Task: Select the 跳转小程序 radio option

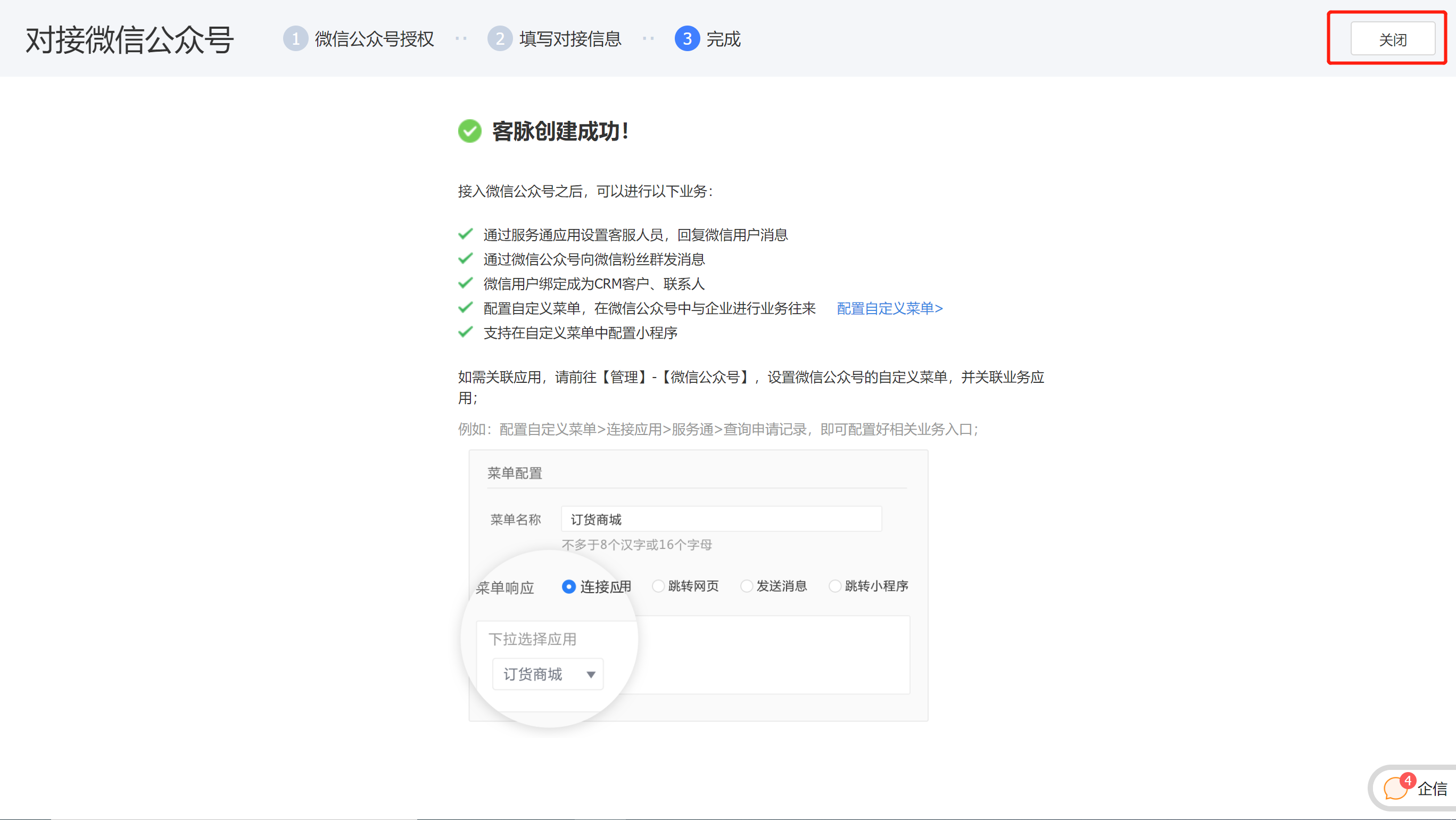Action: [x=834, y=586]
